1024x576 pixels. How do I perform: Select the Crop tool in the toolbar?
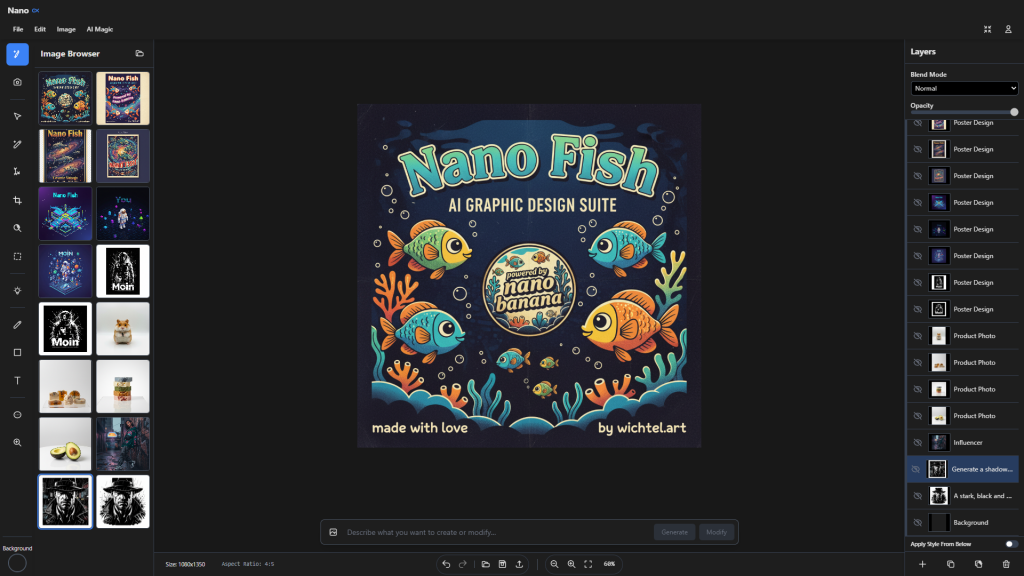coord(16,199)
